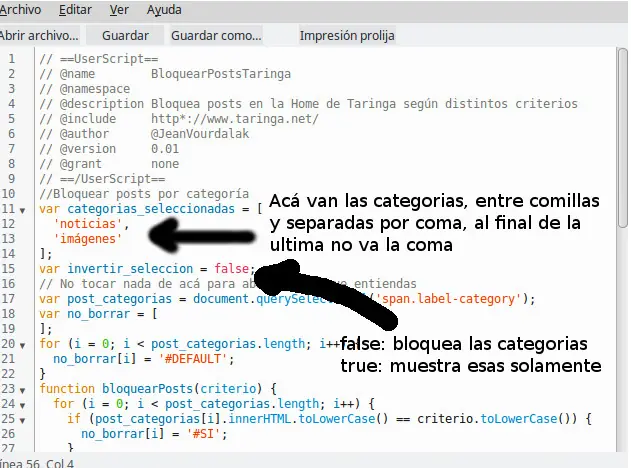
Task: Click the vertical scrollbar thumb
Action: click(623, 138)
